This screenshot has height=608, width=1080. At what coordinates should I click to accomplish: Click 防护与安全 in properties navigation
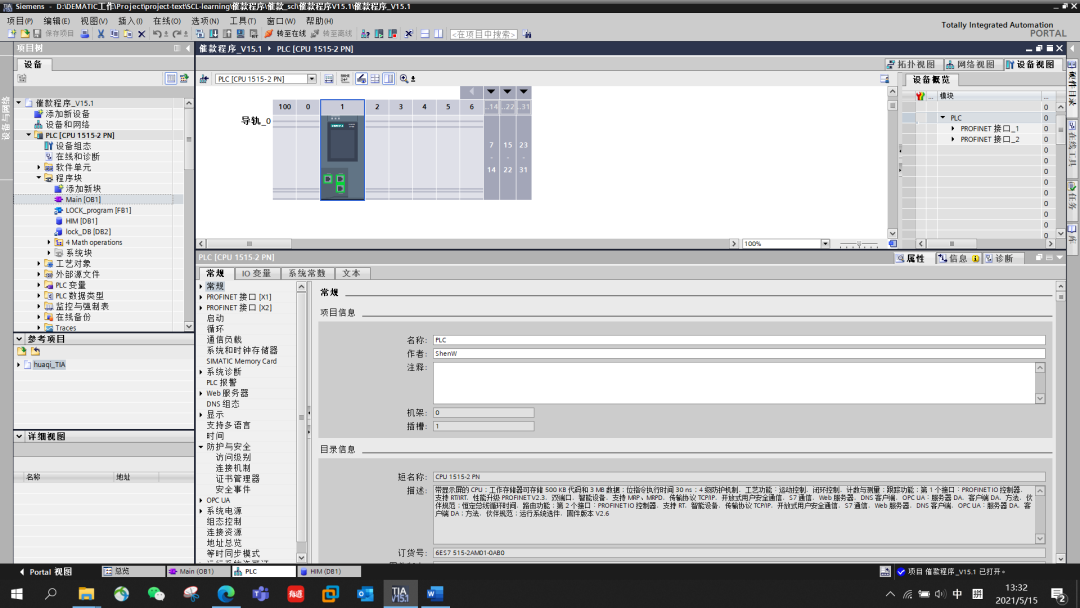coord(229,447)
